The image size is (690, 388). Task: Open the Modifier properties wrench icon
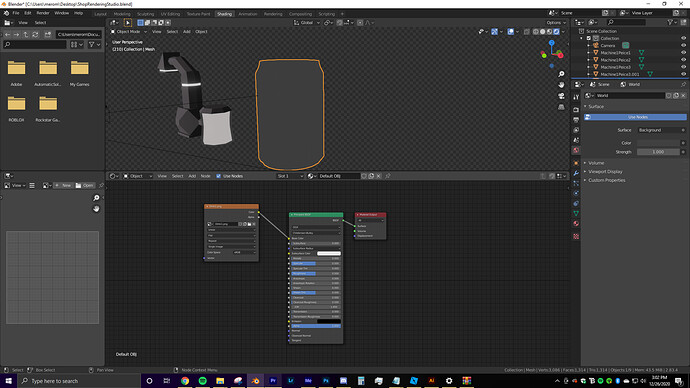[576, 173]
